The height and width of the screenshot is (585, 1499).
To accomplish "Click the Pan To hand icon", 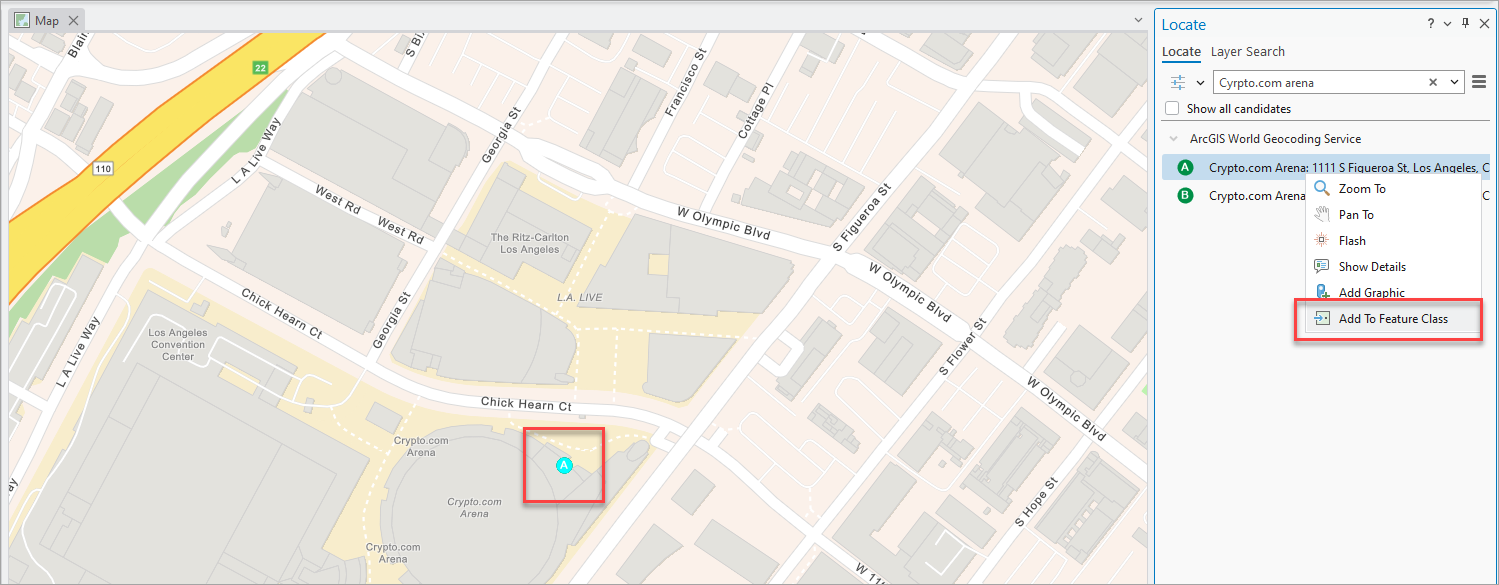I will click(1321, 214).
